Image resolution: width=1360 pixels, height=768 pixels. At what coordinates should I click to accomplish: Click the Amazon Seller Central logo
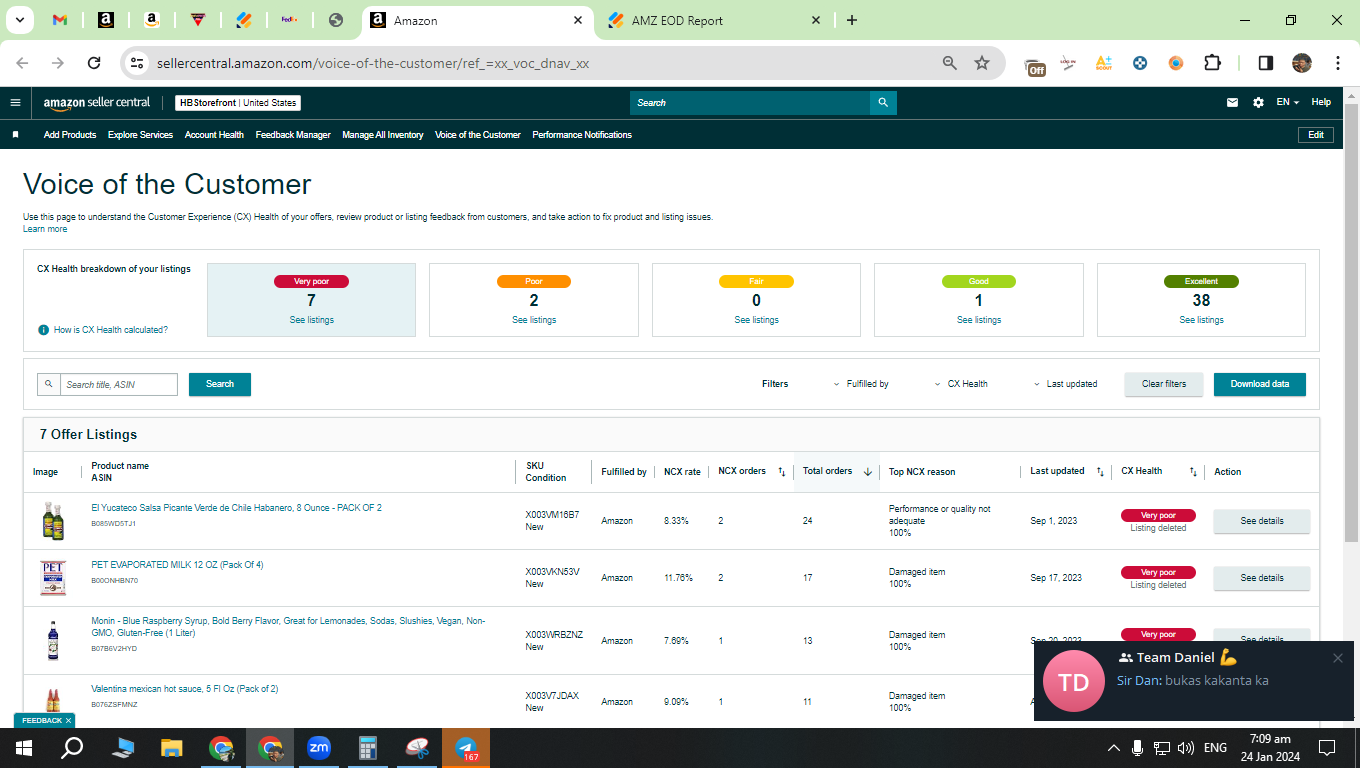[97, 102]
